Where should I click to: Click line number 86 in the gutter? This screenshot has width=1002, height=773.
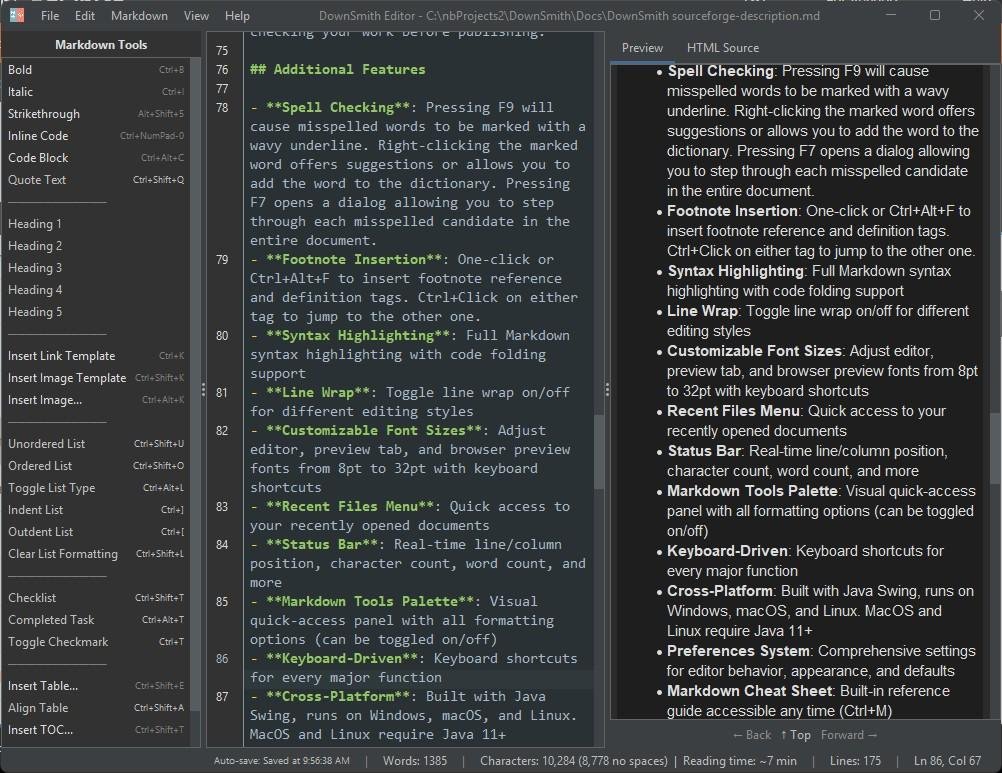coord(222,658)
